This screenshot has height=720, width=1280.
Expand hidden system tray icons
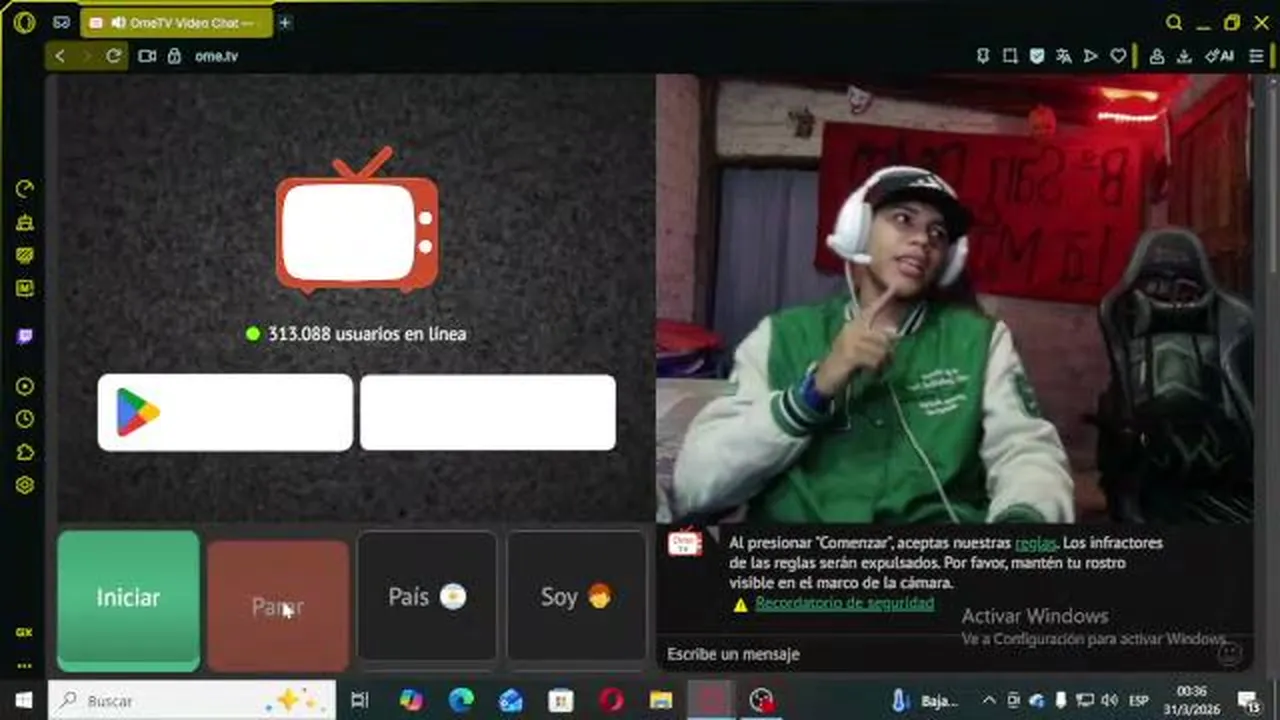pyautogui.click(x=989, y=700)
